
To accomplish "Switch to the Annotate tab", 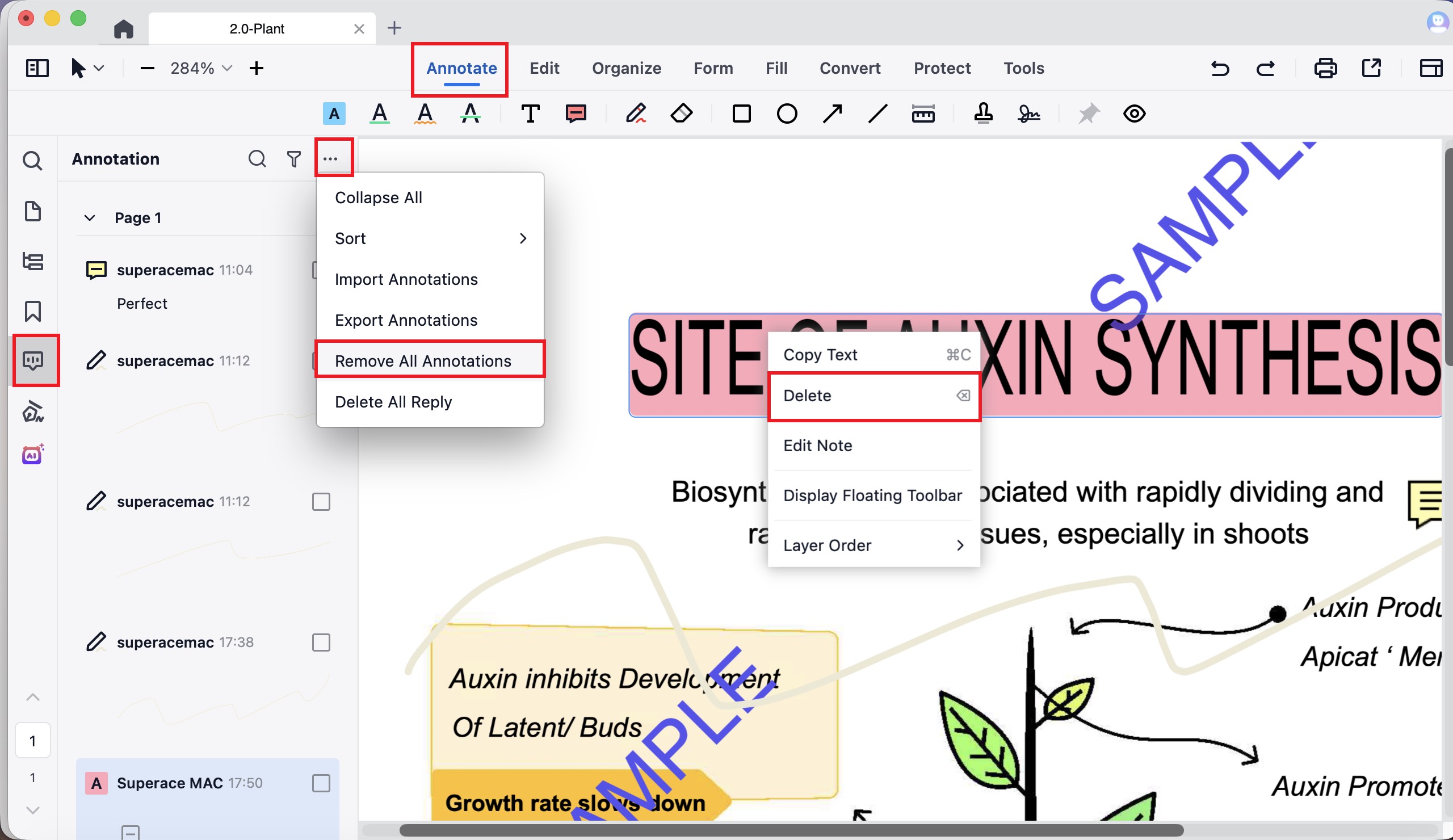I will coord(461,68).
